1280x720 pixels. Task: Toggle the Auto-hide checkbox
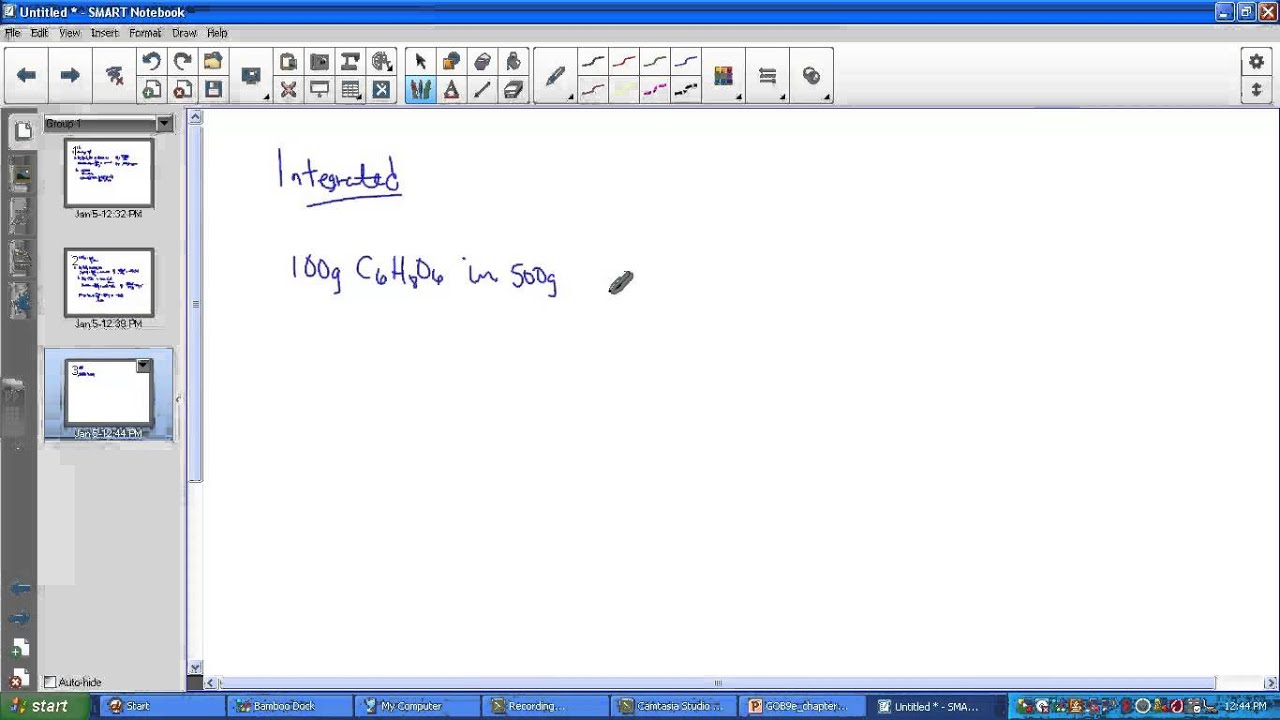[51, 682]
